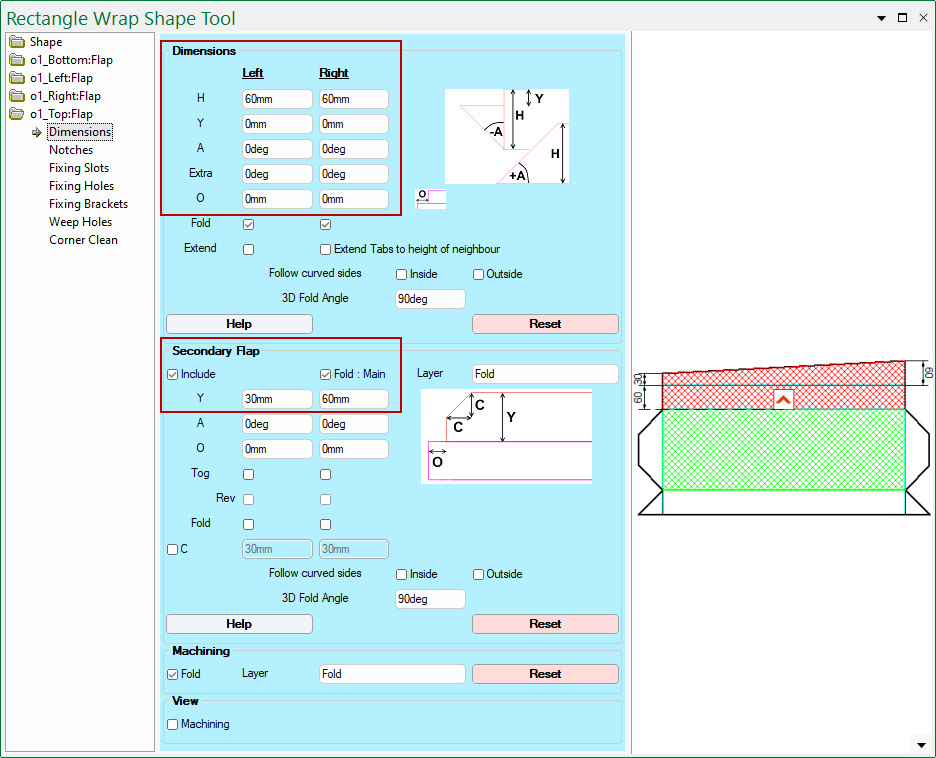Viewport: 936px width, 758px height.
Task: Toggle the Secondary Flap Include checkbox
Action: [x=173, y=374]
